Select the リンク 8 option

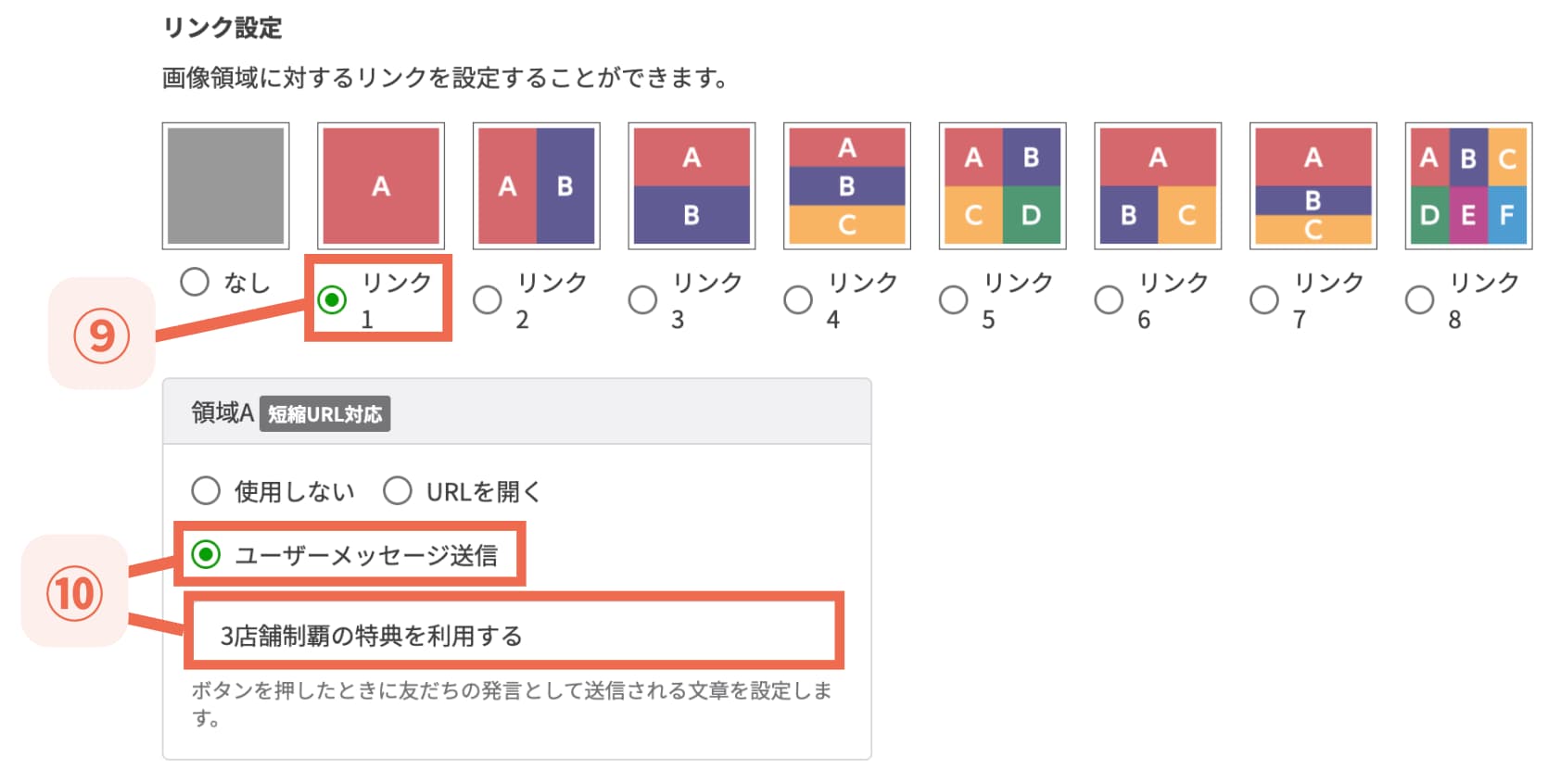pyautogui.click(x=1418, y=298)
